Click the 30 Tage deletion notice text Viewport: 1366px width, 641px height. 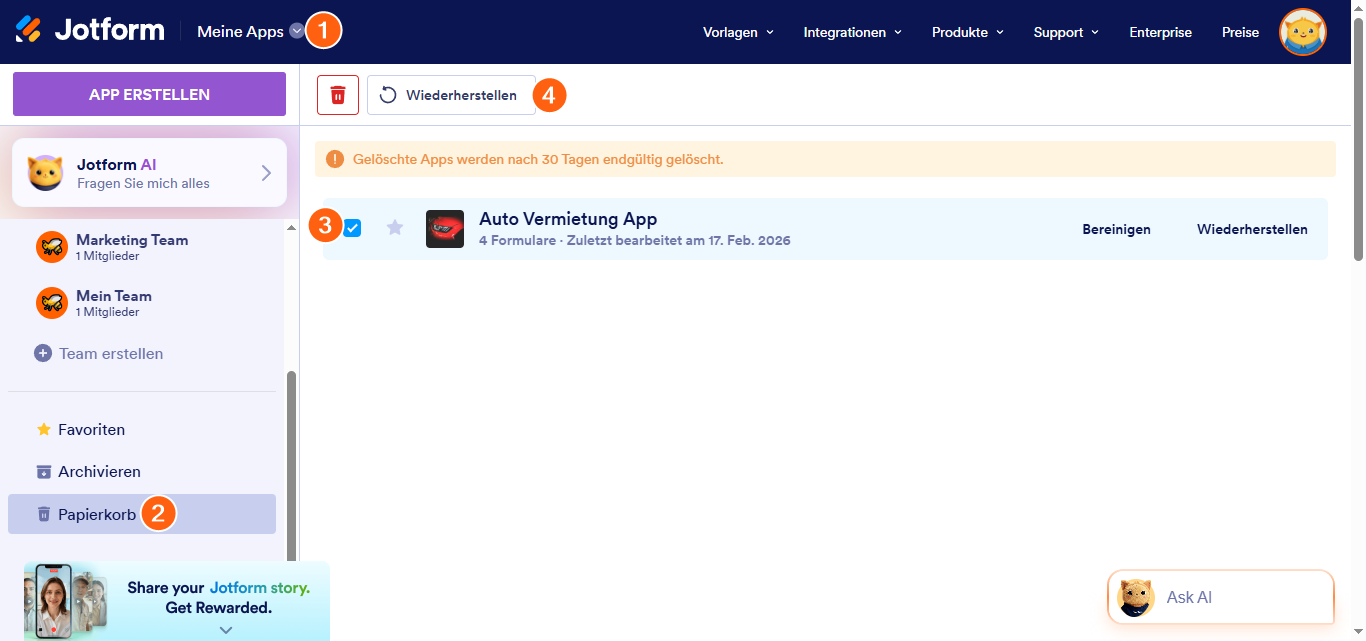pyautogui.click(x=538, y=159)
